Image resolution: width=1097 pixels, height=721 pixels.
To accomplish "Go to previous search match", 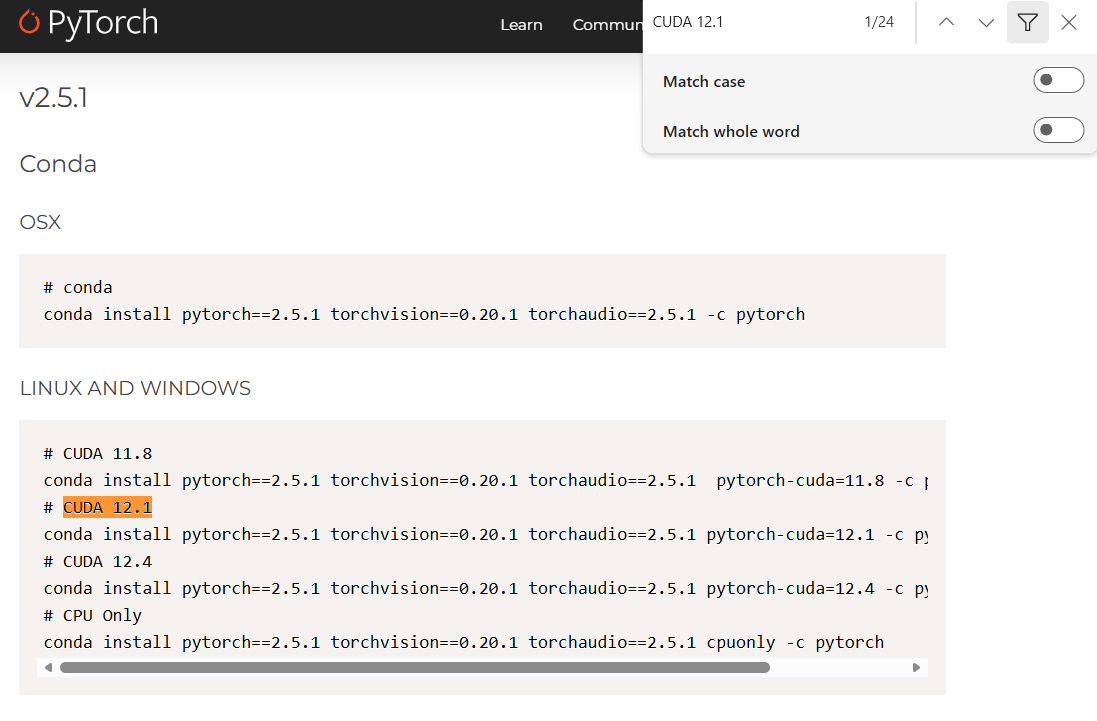I will click(x=946, y=22).
